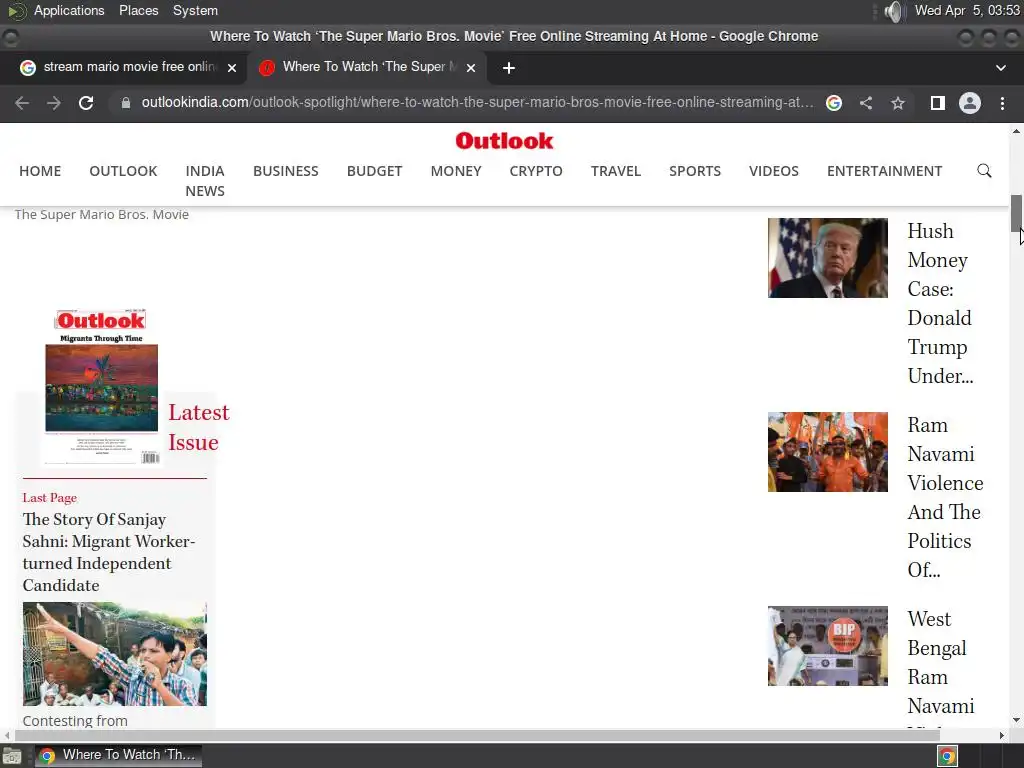Open the Chrome profile avatar
The image size is (1024, 768).
pos(970,103)
